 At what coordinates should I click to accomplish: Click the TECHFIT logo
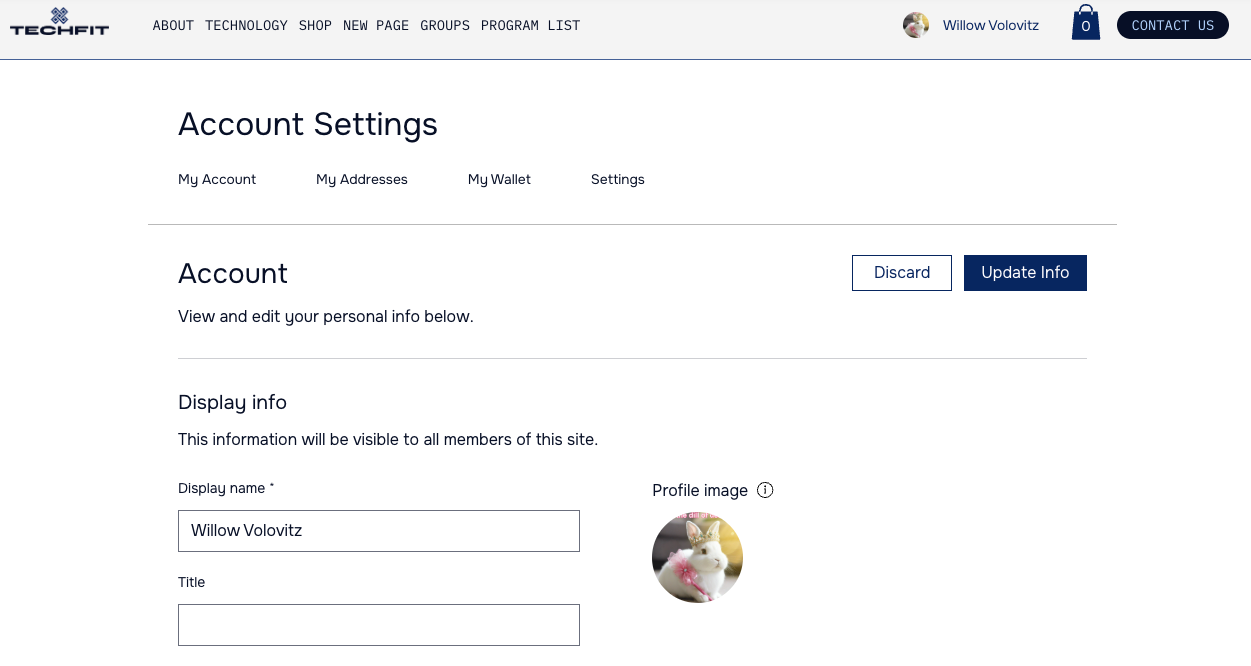59,25
